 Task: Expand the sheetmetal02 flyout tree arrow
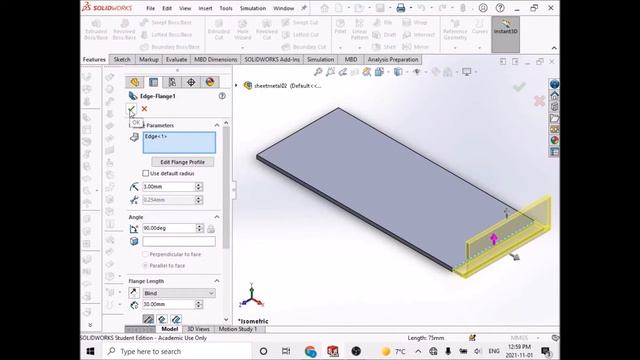tap(236, 85)
